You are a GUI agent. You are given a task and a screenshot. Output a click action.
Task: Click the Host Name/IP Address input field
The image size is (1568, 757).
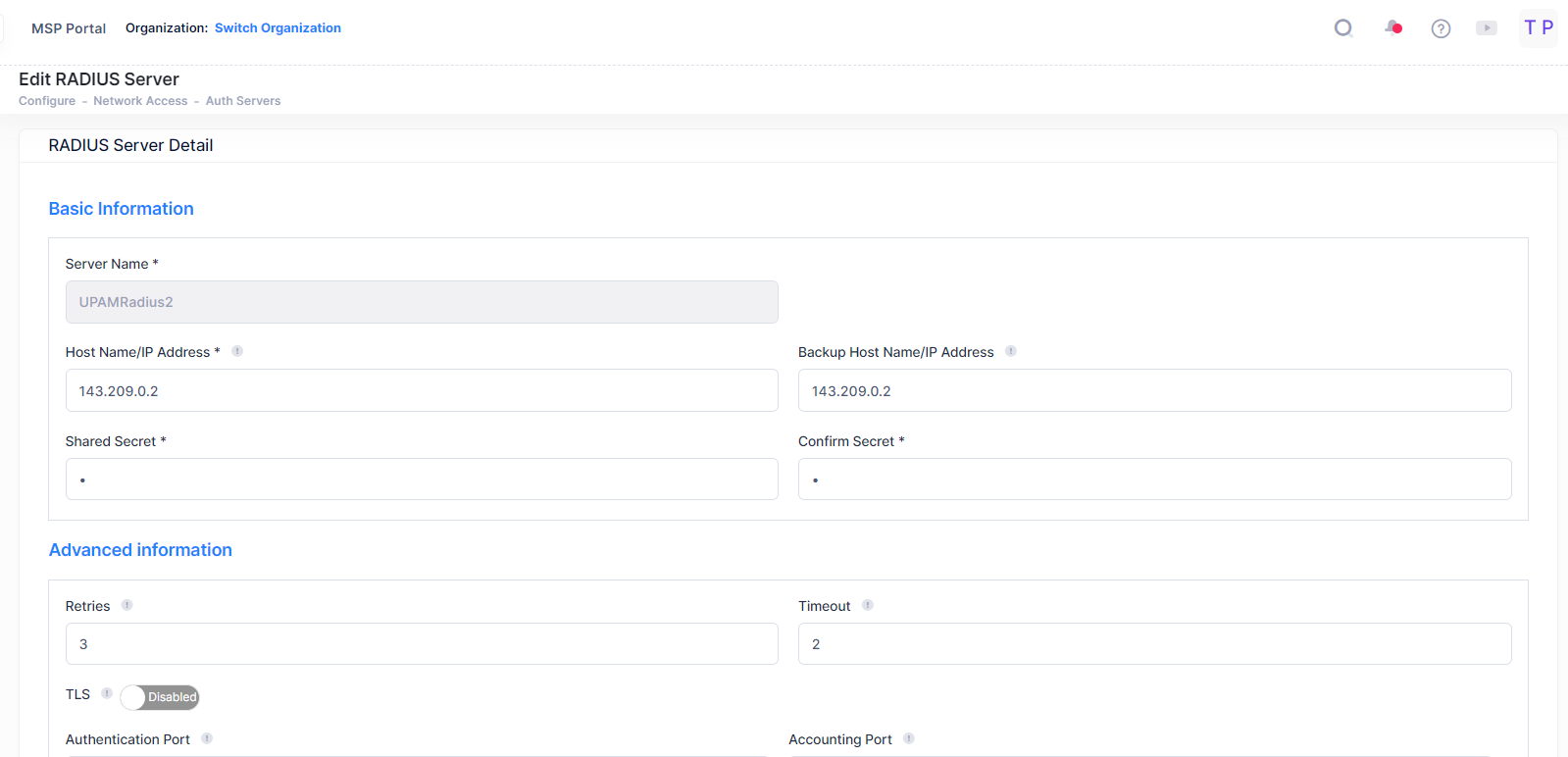point(422,390)
